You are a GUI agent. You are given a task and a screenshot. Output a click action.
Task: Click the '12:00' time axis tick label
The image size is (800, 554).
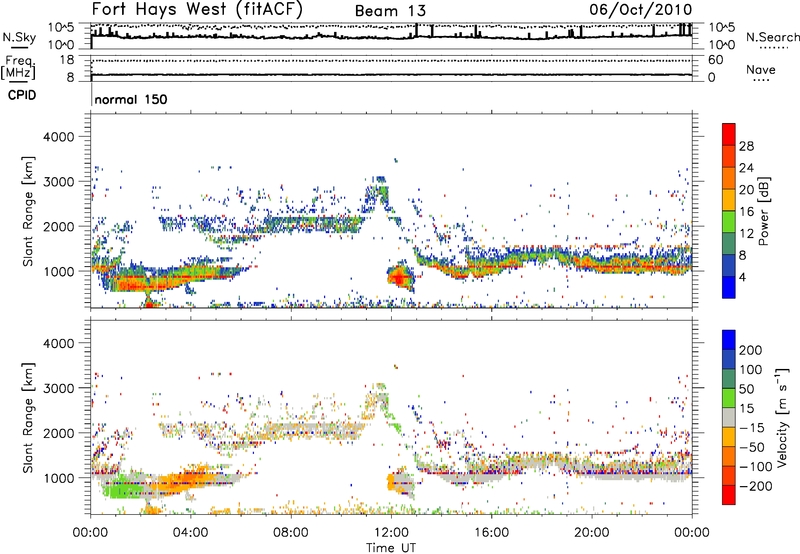click(391, 533)
